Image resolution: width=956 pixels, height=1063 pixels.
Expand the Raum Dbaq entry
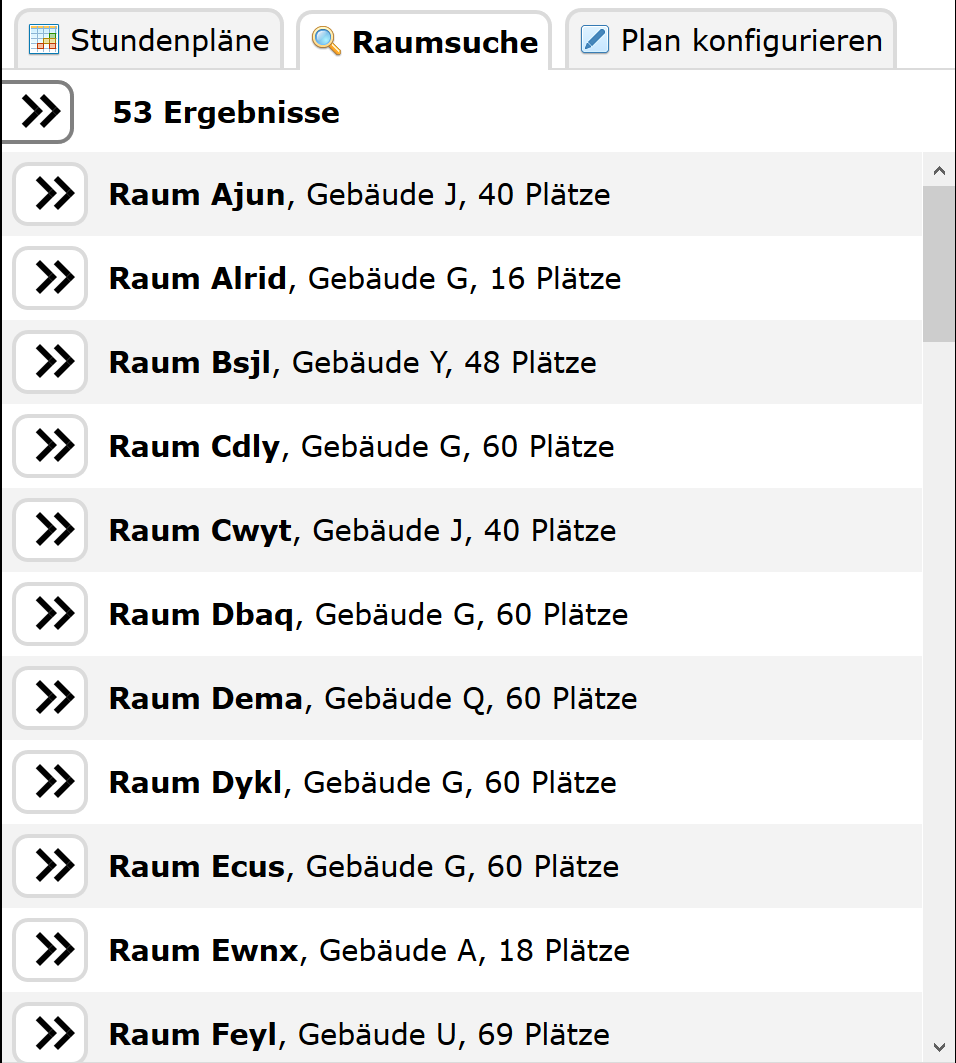49,614
